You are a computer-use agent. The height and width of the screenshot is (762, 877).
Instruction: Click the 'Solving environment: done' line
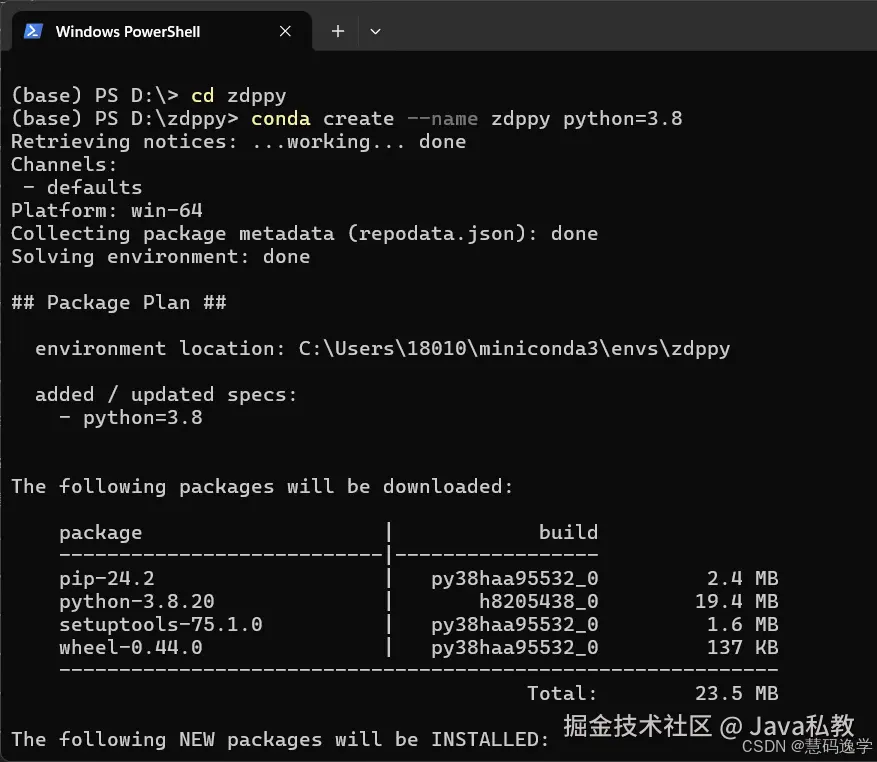pos(161,257)
